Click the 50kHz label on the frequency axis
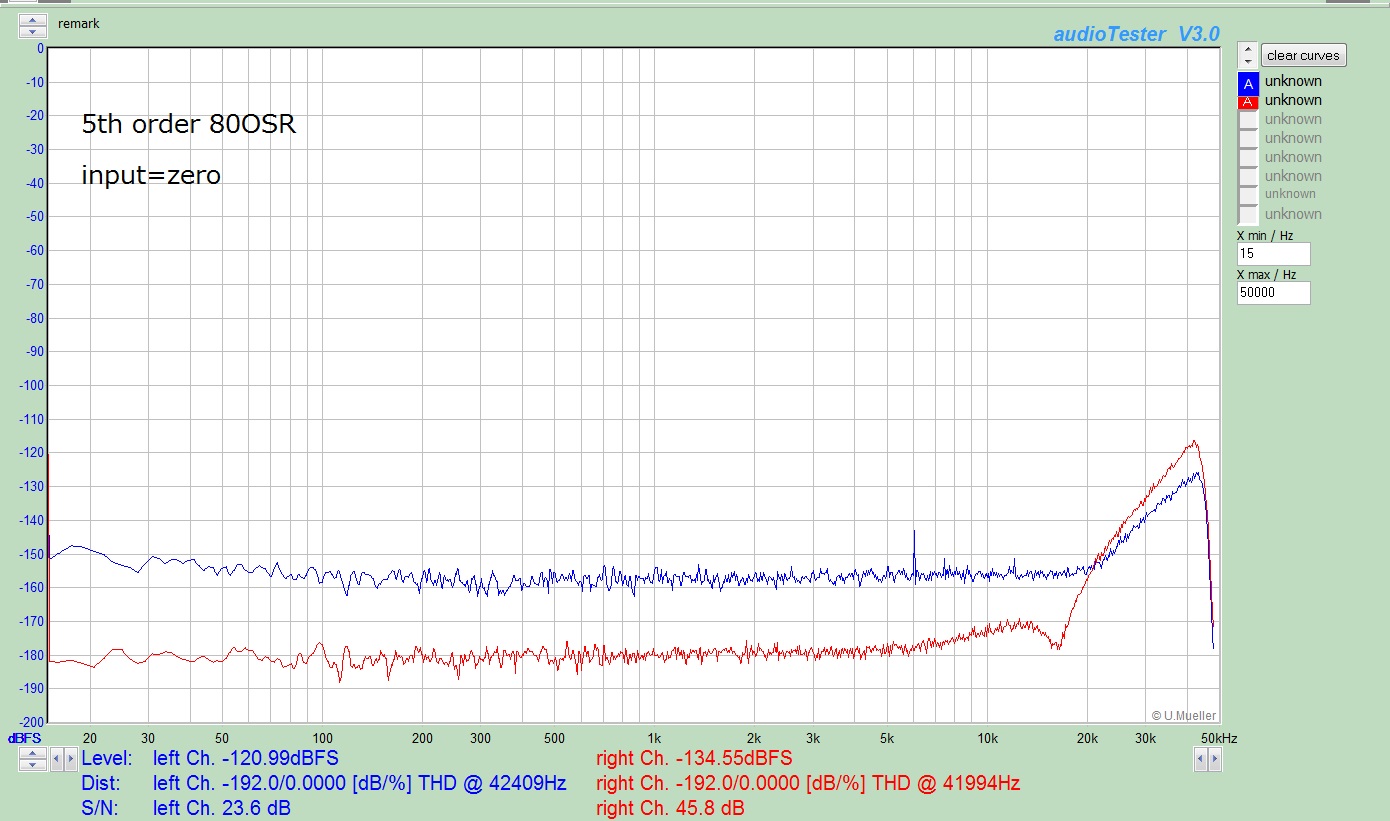Screen dimensions: 1390x821 (x=1219, y=738)
